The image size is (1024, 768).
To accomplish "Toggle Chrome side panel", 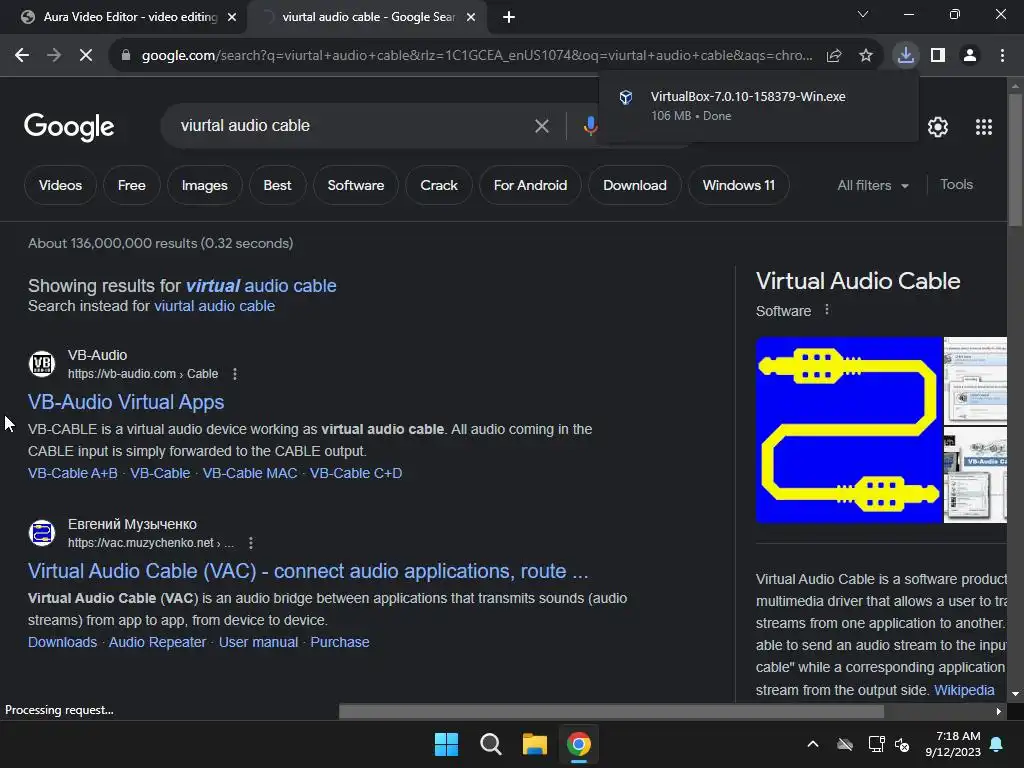I will click(938, 56).
